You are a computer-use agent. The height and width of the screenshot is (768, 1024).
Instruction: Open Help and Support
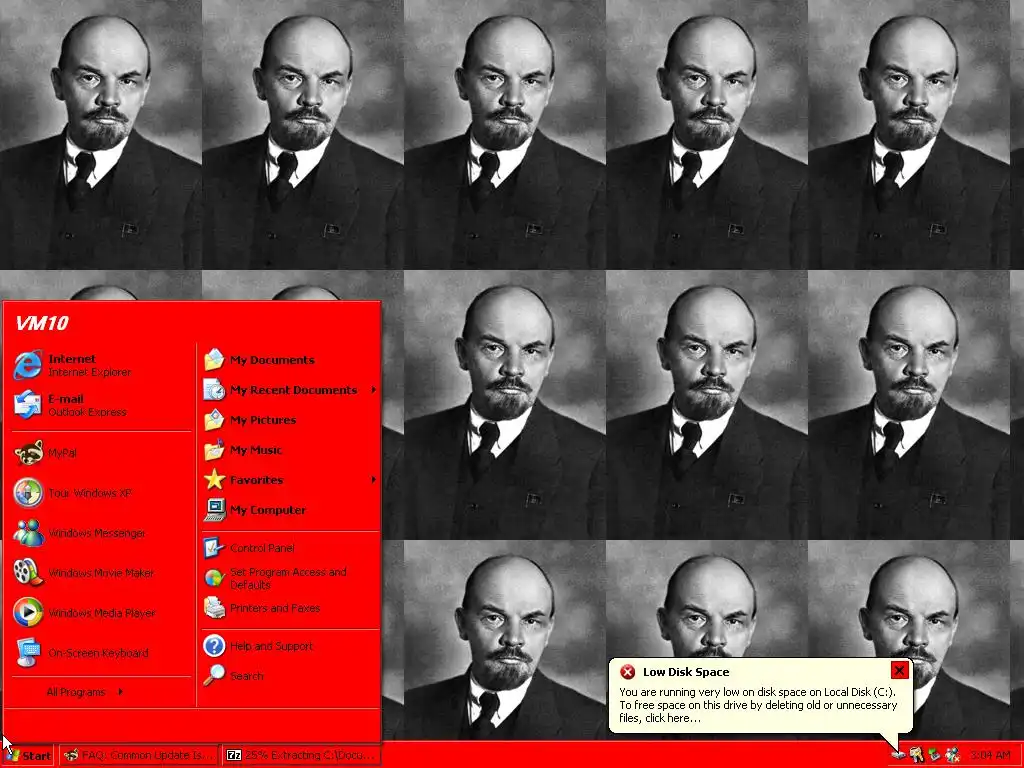coord(290,646)
